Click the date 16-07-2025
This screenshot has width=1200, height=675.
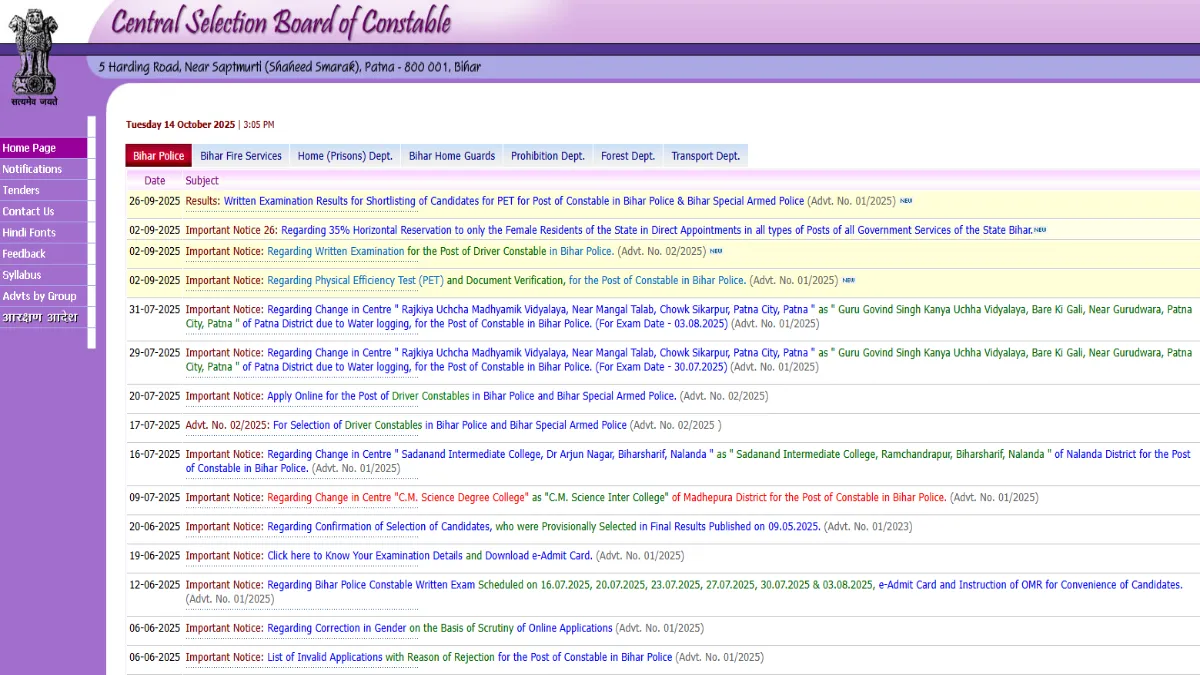tap(155, 454)
